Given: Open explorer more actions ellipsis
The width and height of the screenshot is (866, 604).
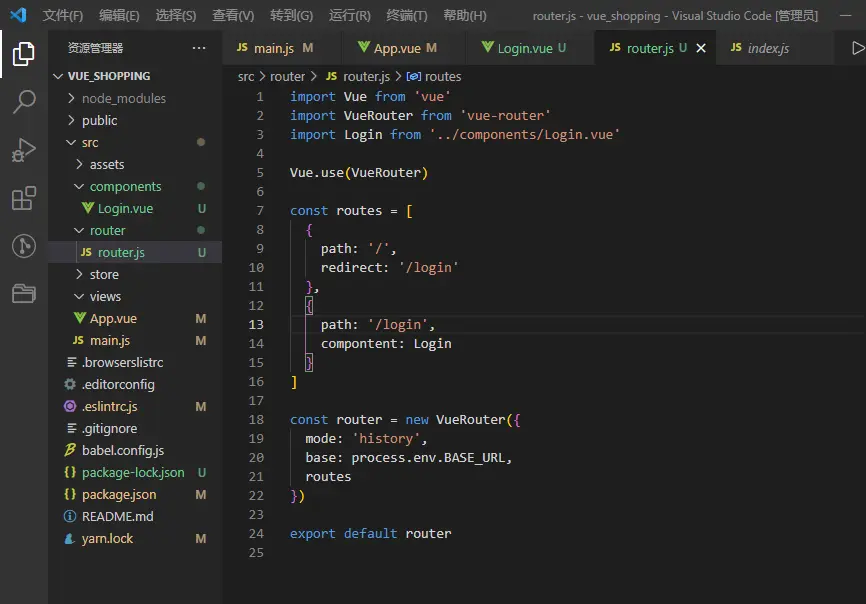Looking at the screenshot, I should click(199, 48).
